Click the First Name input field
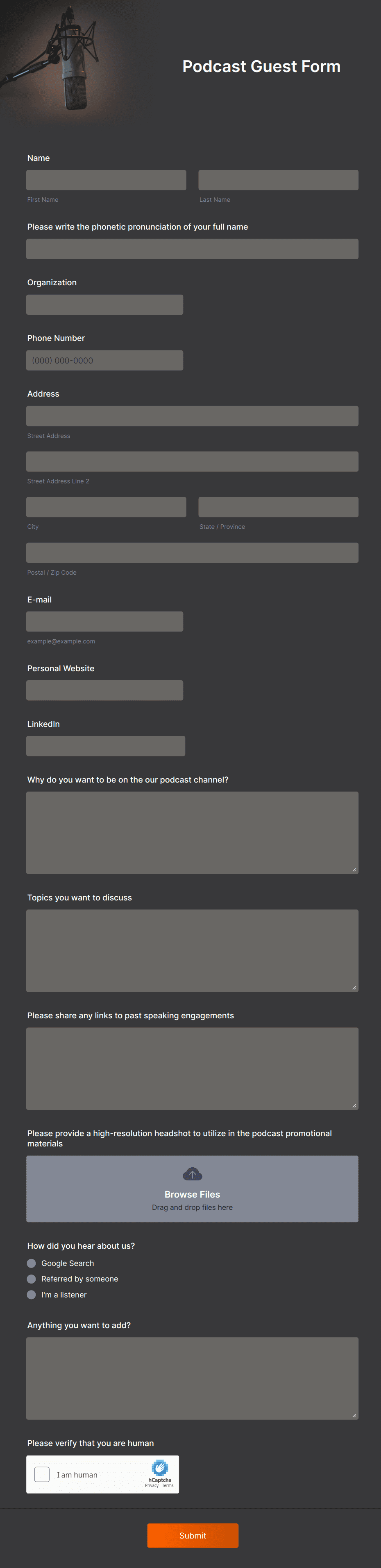 tap(106, 180)
